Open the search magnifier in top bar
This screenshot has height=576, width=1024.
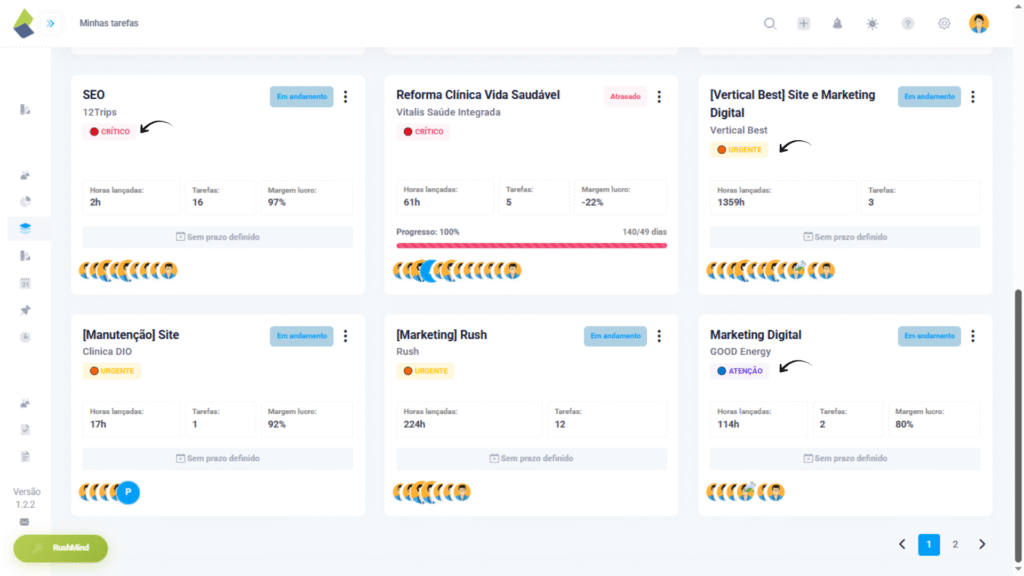click(x=770, y=24)
